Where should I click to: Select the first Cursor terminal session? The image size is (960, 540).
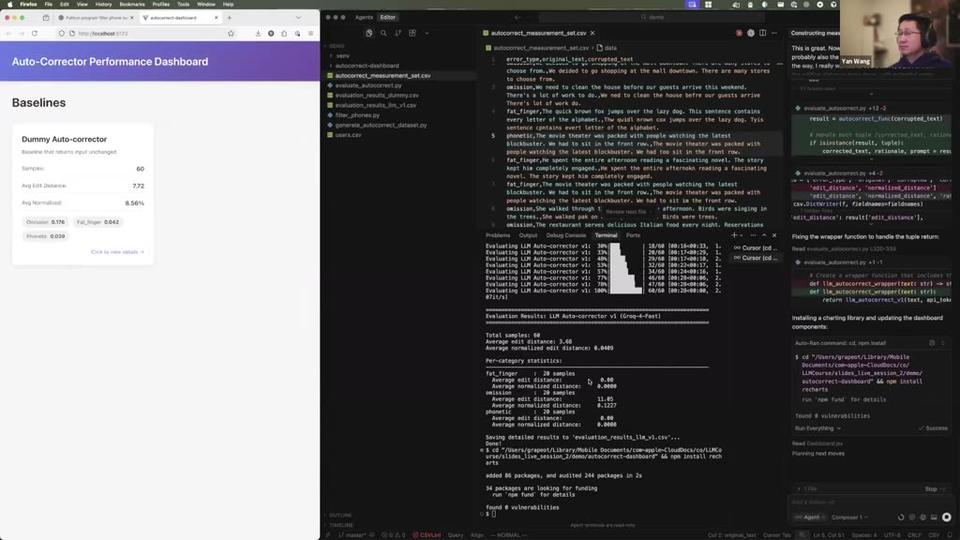[x=756, y=248]
